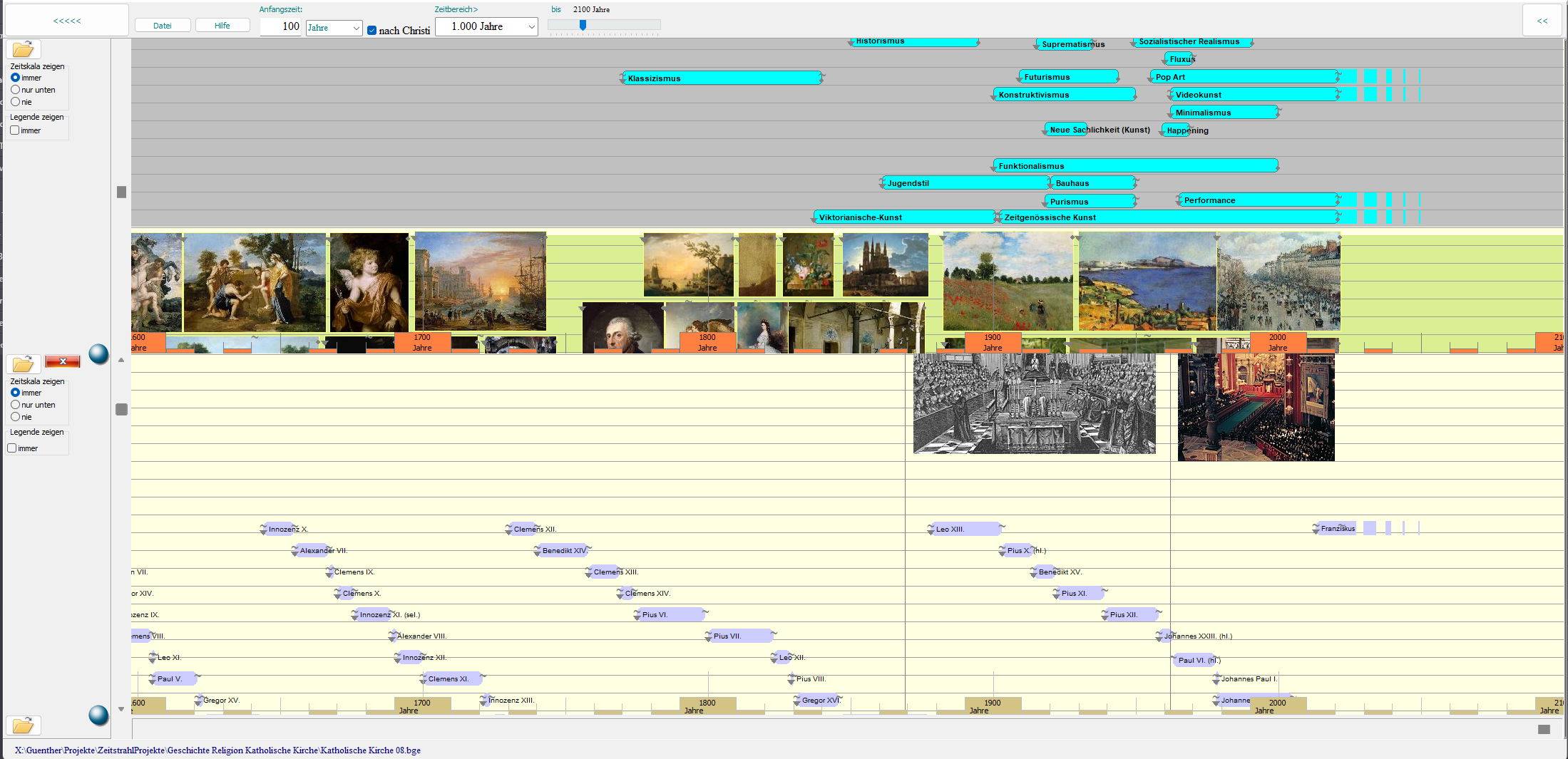Click the Franziskus pope bar
The image size is (1568, 759).
1335,528
